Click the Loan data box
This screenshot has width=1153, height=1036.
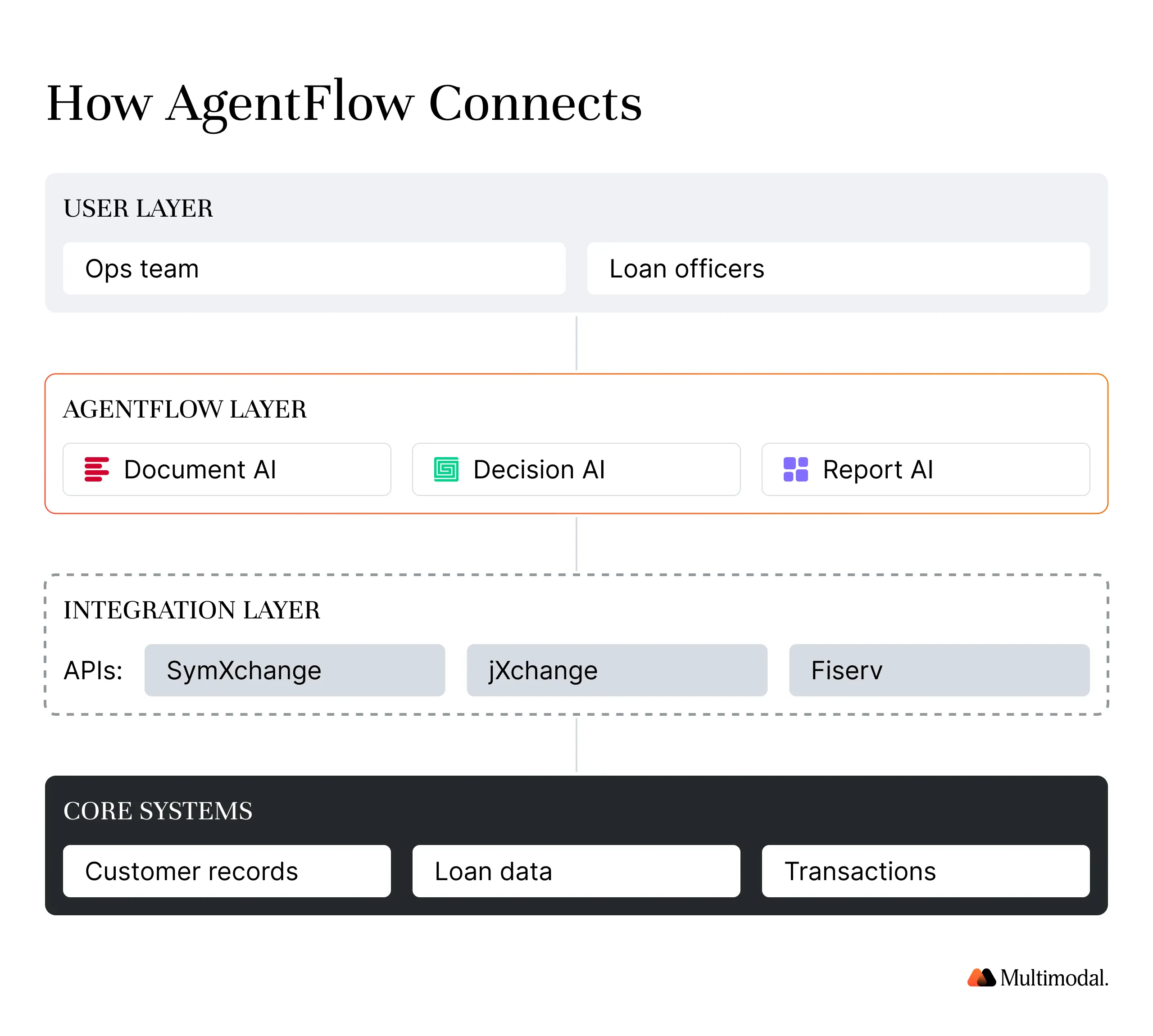[576, 871]
